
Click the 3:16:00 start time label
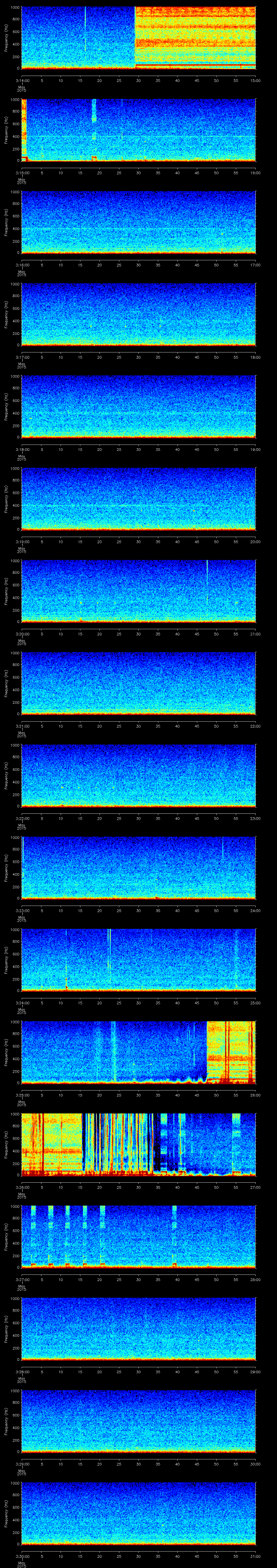(22, 265)
